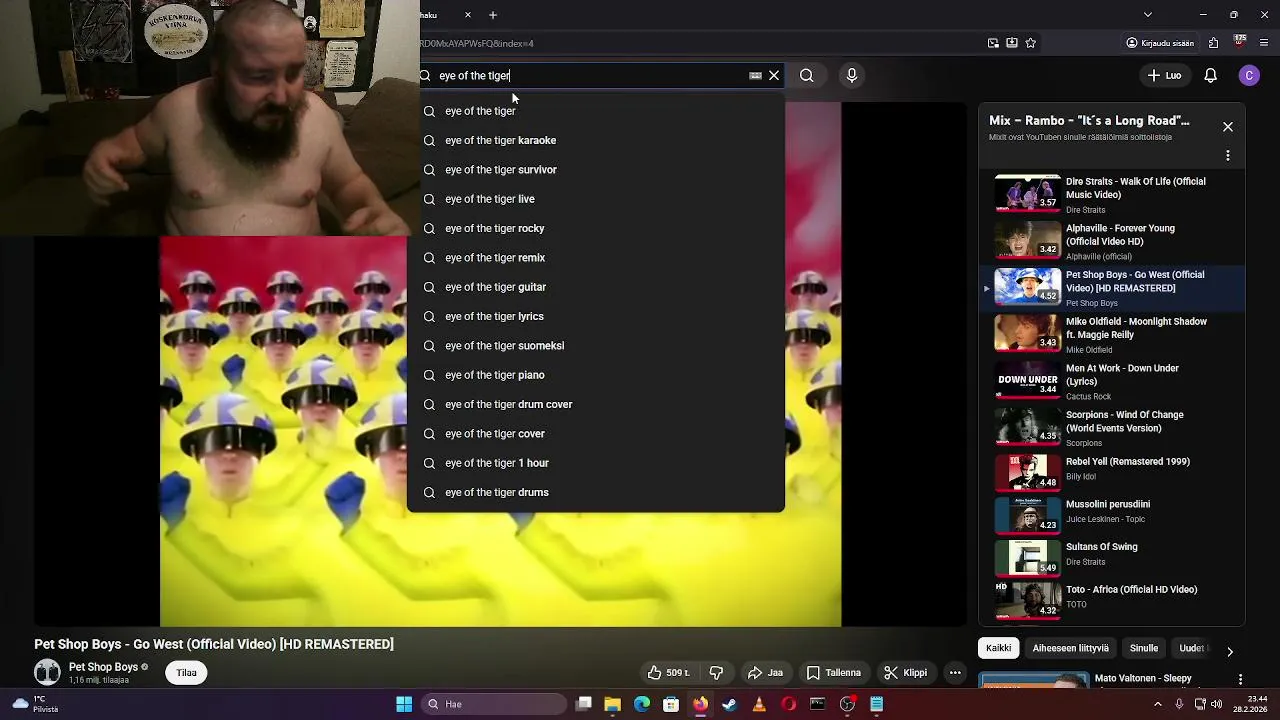Close the Mix playlist panel

pos(1228,127)
